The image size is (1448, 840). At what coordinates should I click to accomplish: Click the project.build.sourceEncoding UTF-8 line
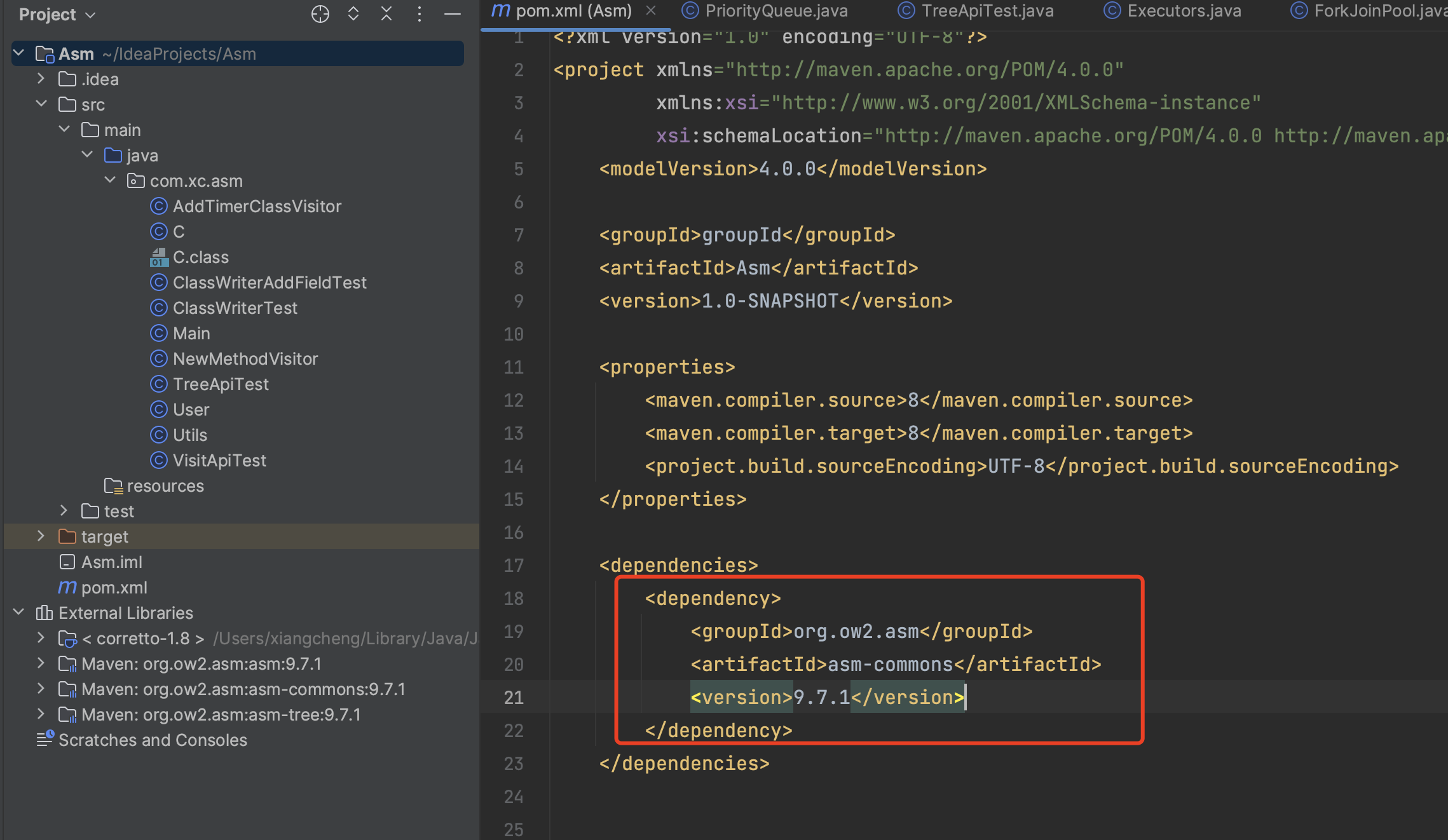click(1021, 466)
